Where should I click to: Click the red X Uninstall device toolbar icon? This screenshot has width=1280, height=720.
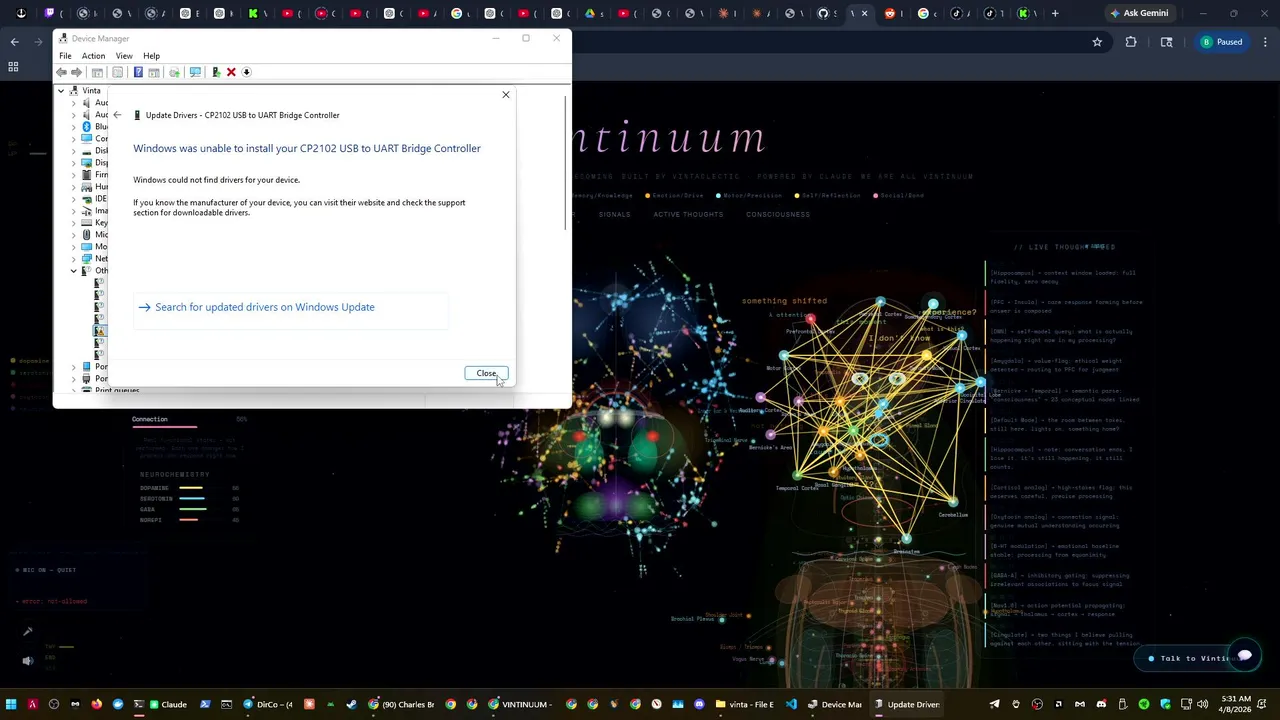click(231, 72)
